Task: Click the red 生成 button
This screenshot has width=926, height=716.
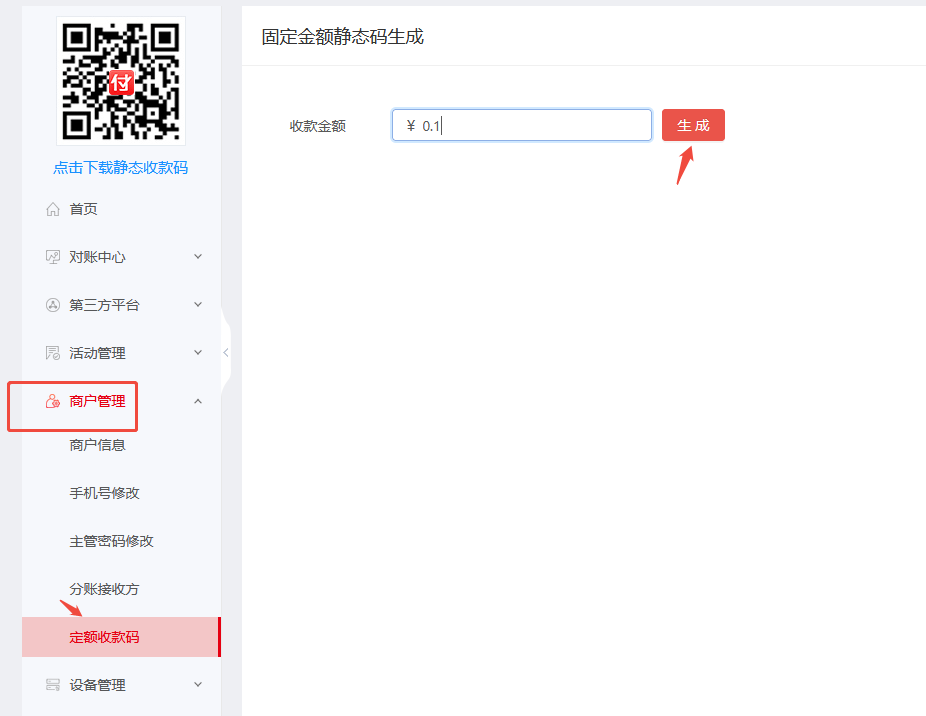Action: click(693, 125)
